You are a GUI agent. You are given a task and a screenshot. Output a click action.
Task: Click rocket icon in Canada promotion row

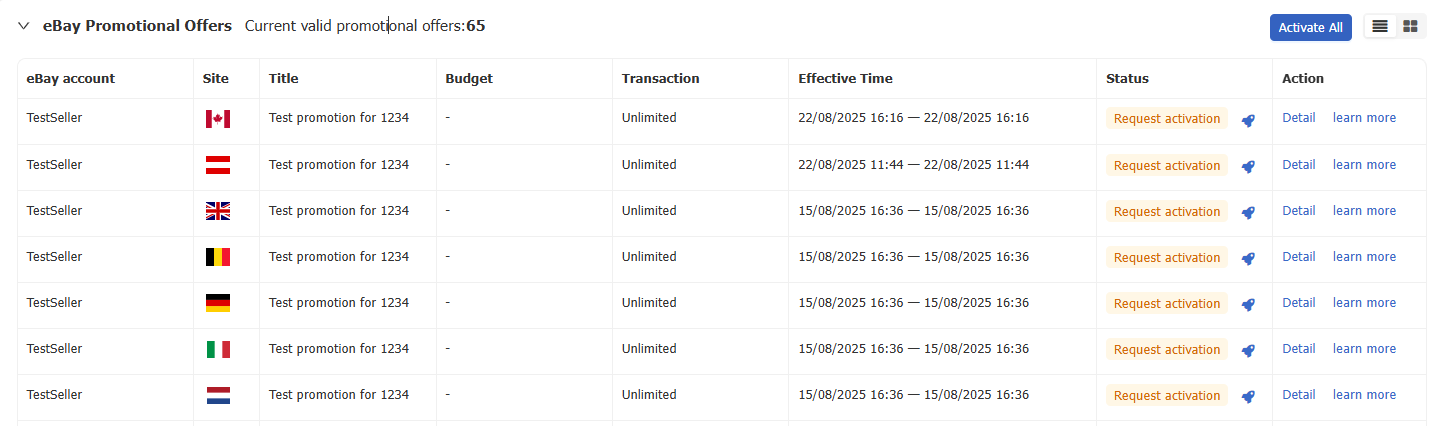tap(1248, 120)
